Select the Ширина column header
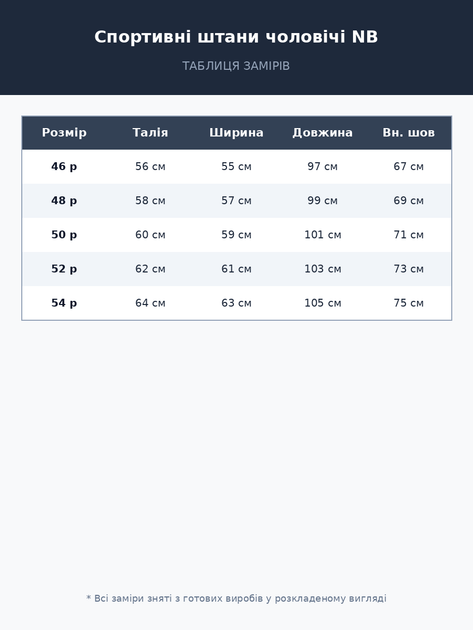 236,133
